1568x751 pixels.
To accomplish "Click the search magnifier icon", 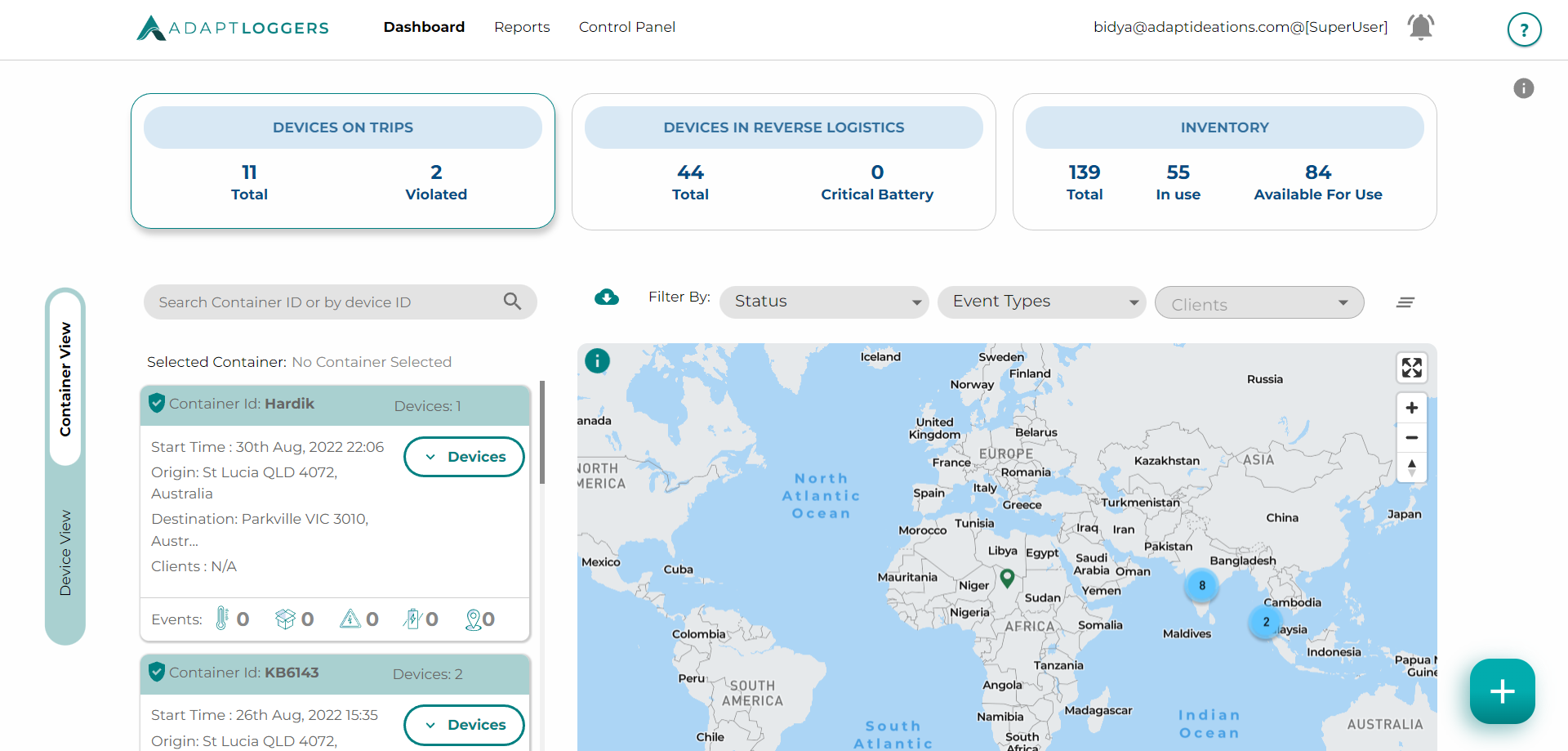I will pyautogui.click(x=512, y=302).
